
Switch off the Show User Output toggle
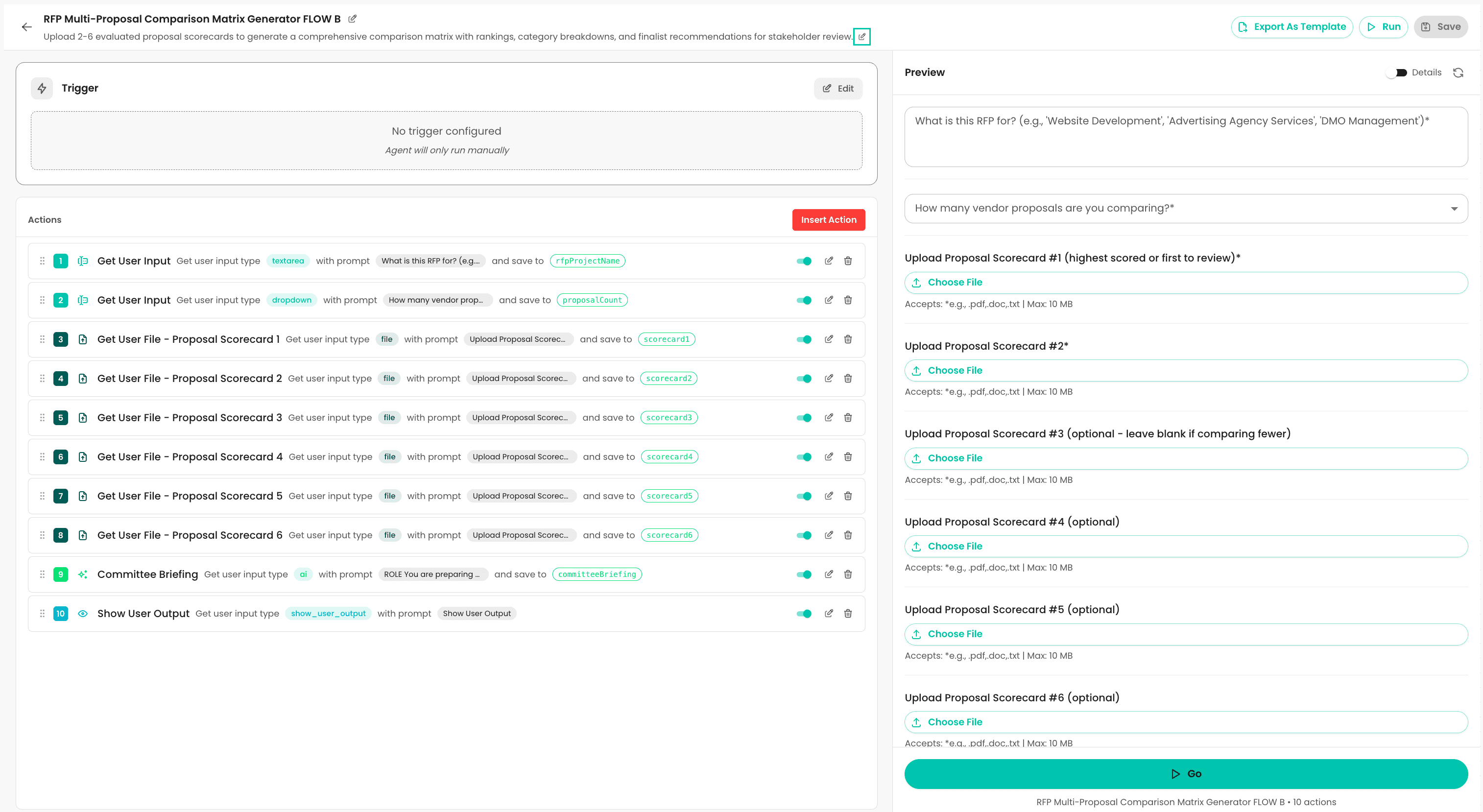(x=804, y=613)
